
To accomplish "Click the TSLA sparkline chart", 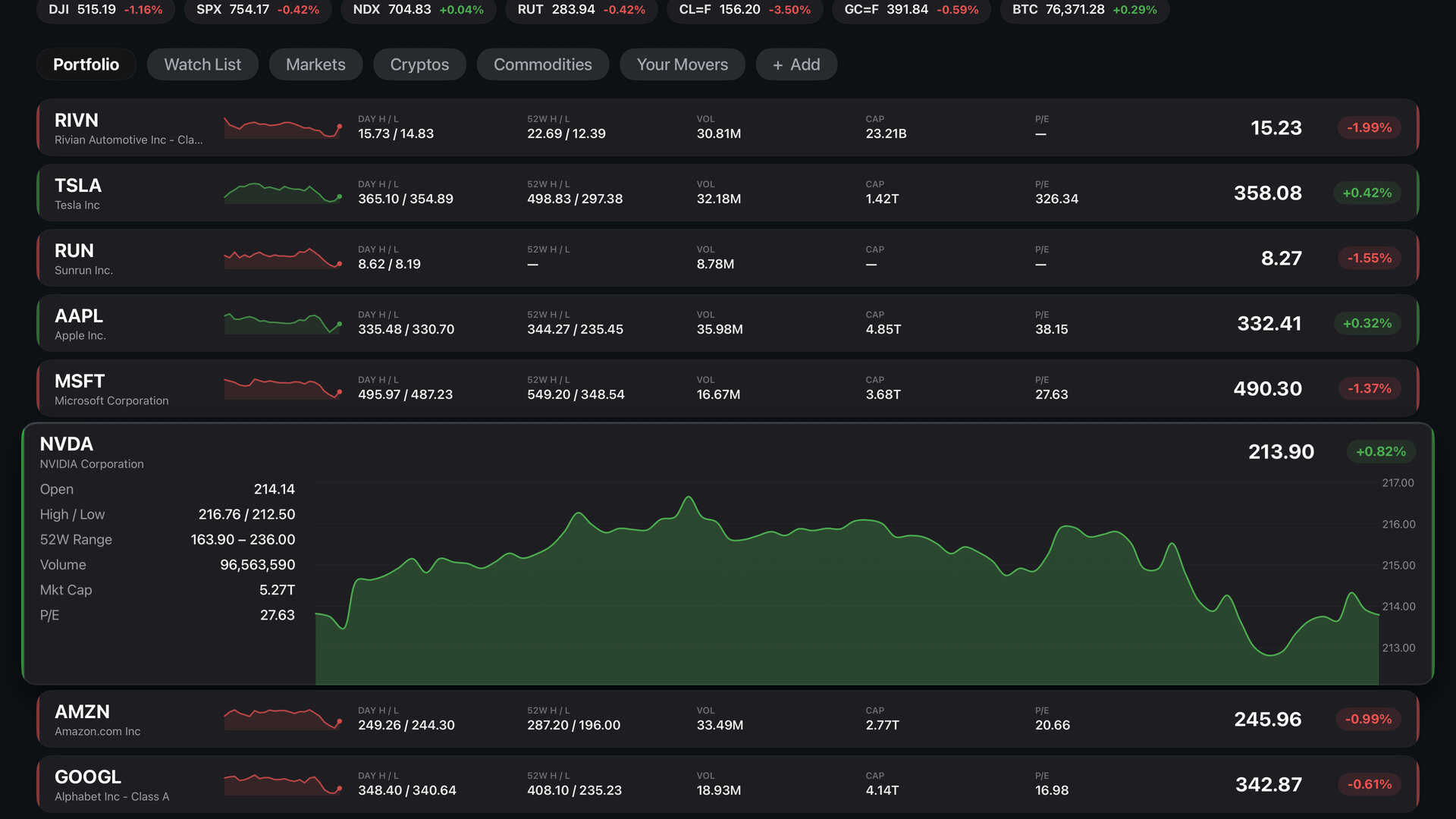I will (283, 193).
